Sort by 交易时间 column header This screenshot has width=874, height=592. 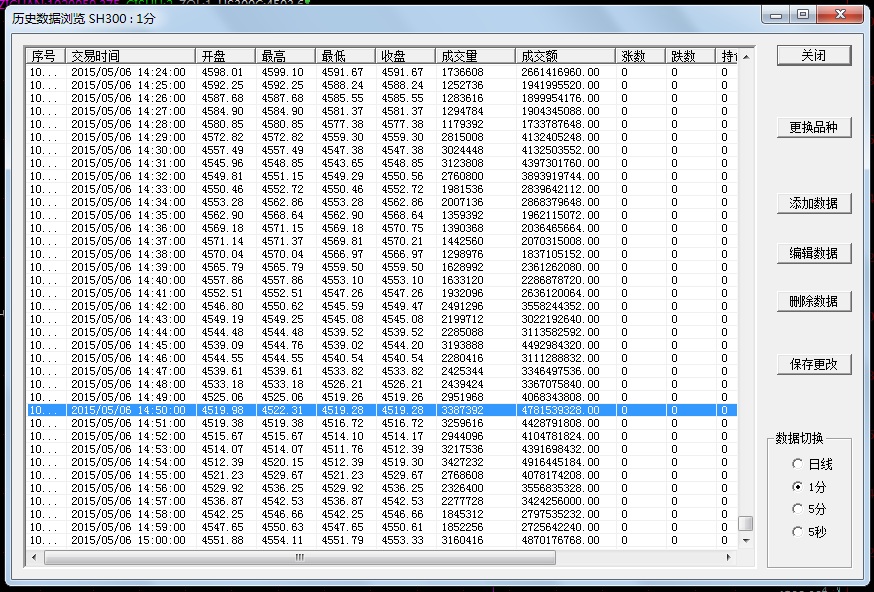pos(130,56)
